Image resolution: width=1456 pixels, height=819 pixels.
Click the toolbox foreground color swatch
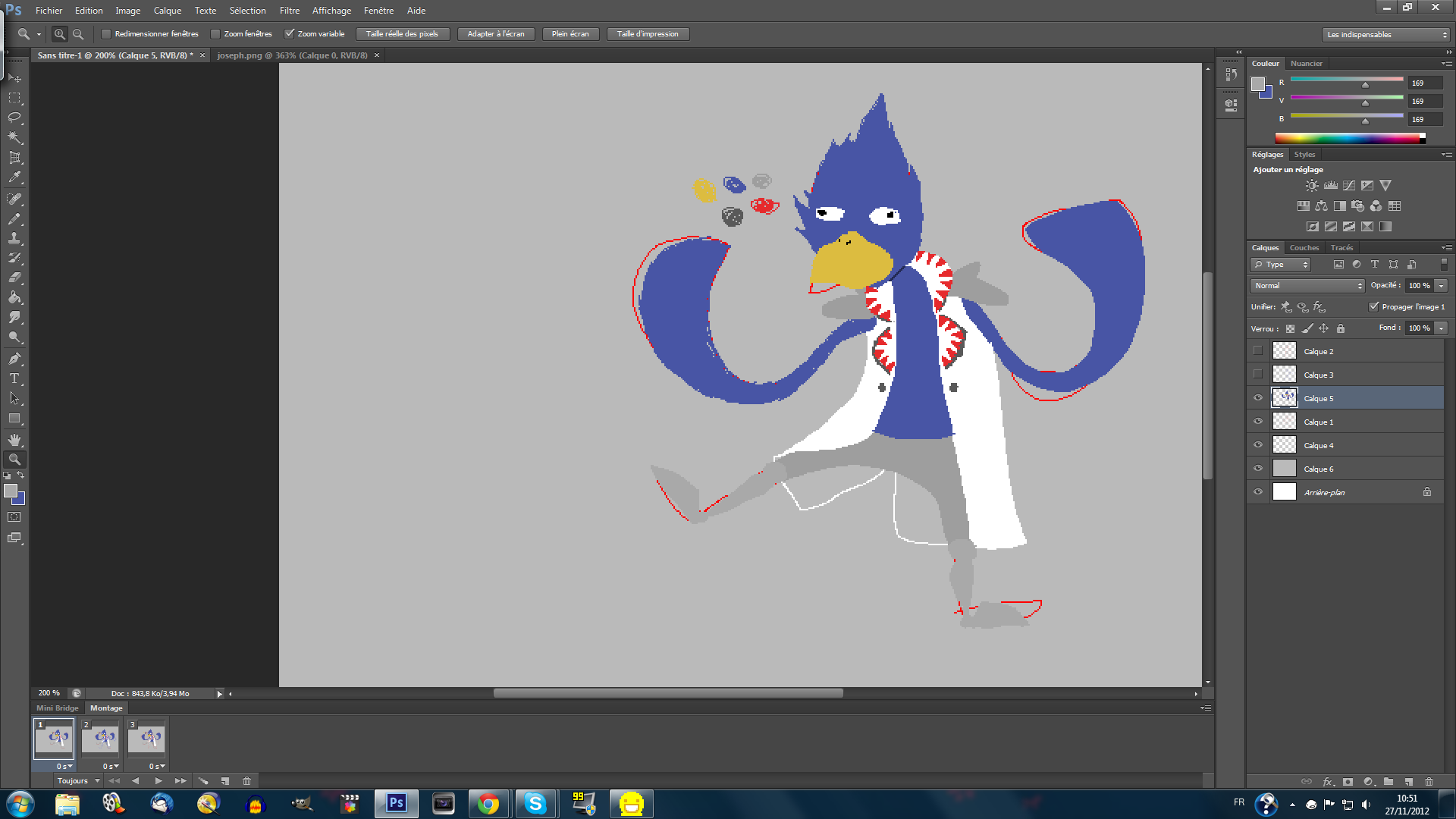tap(11, 491)
